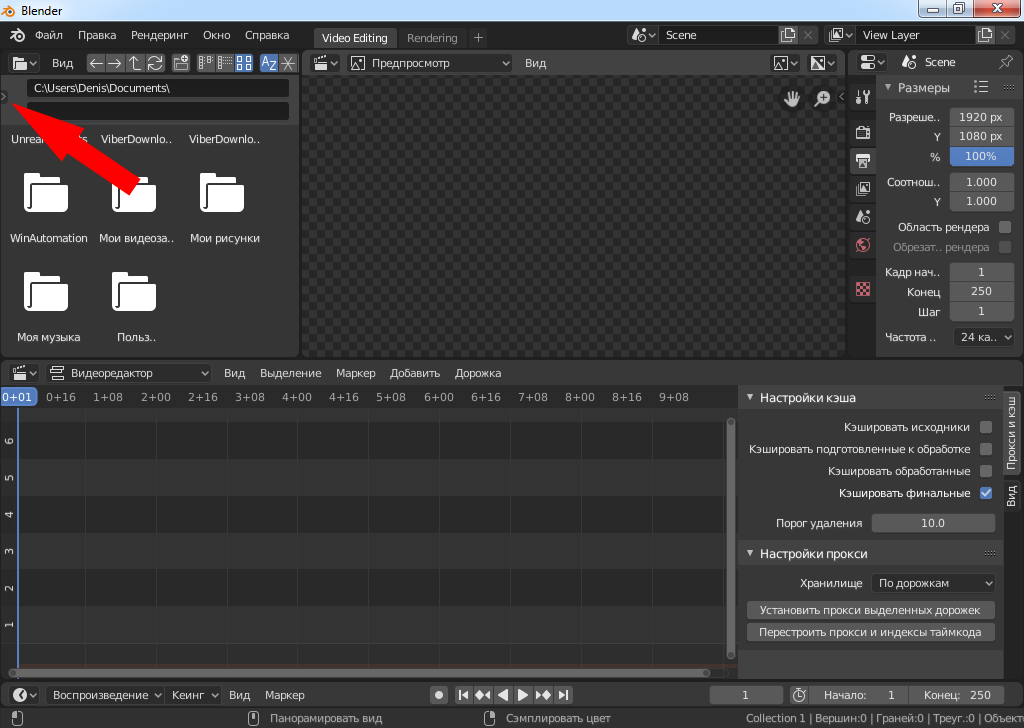The image size is (1024, 728).
Task: Pin the properties editor with pin icon
Action: [1005, 62]
